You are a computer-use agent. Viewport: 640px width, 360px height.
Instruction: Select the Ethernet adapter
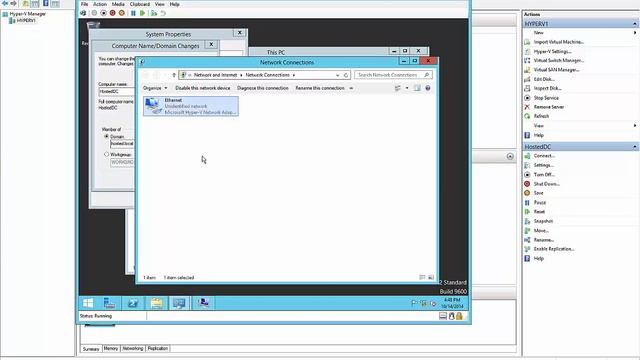click(x=191, y=106)
